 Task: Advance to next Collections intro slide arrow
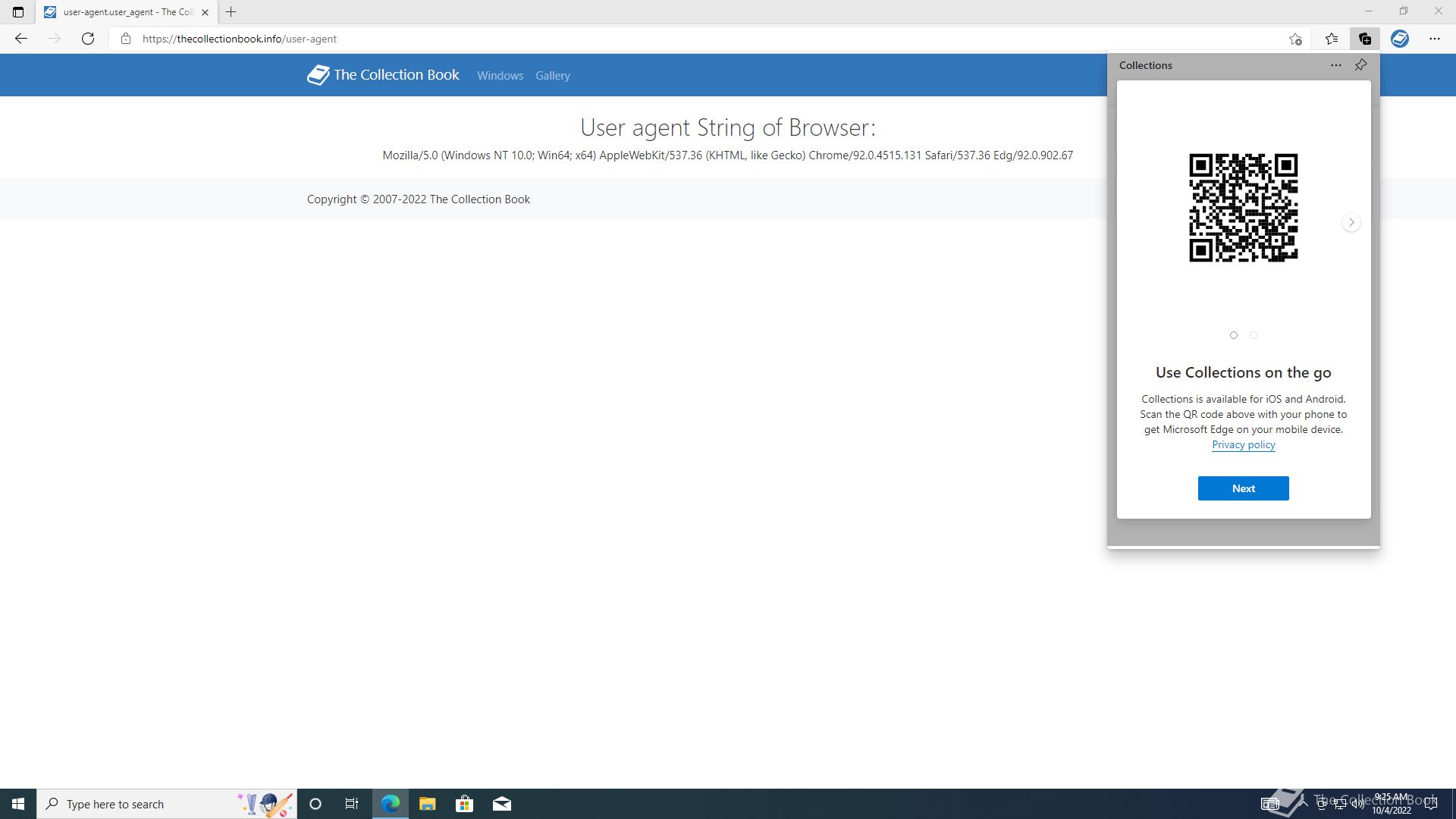(1351, 222)
